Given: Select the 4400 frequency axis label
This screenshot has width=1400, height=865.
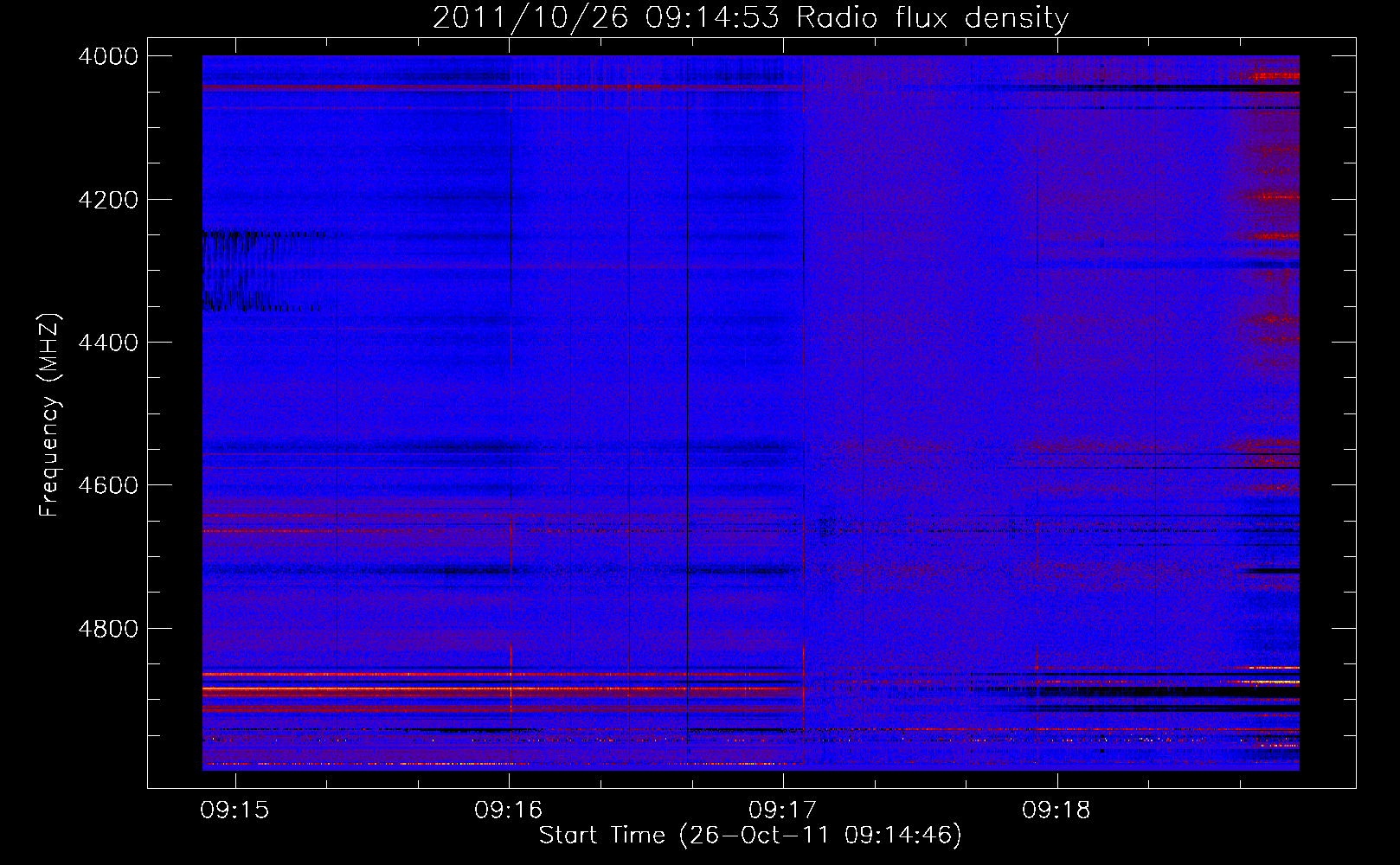Looking at the screenshot, I should click(x=108, y=343).
